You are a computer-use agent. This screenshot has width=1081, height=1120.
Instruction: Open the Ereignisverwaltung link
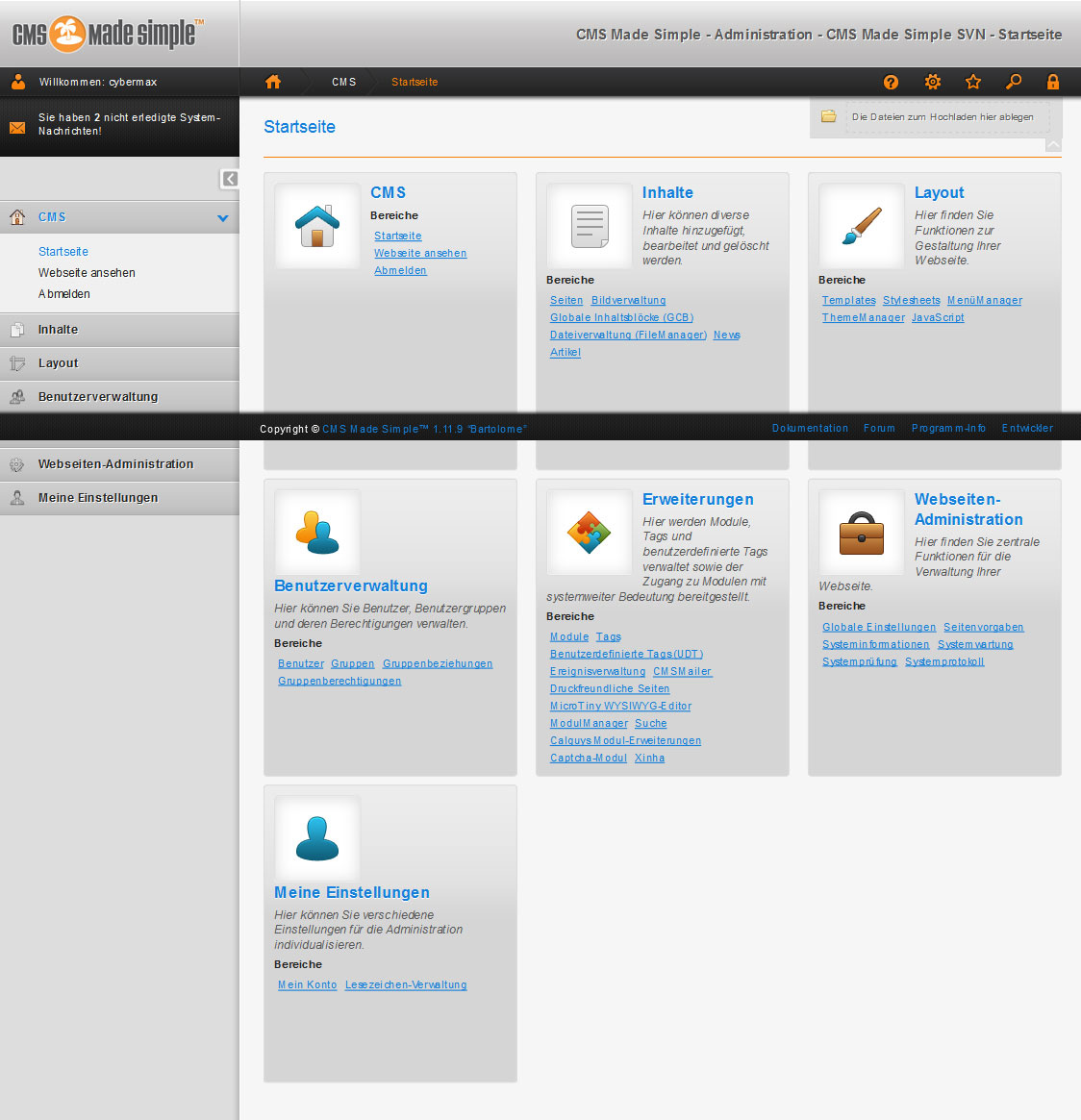coord(597,671)
